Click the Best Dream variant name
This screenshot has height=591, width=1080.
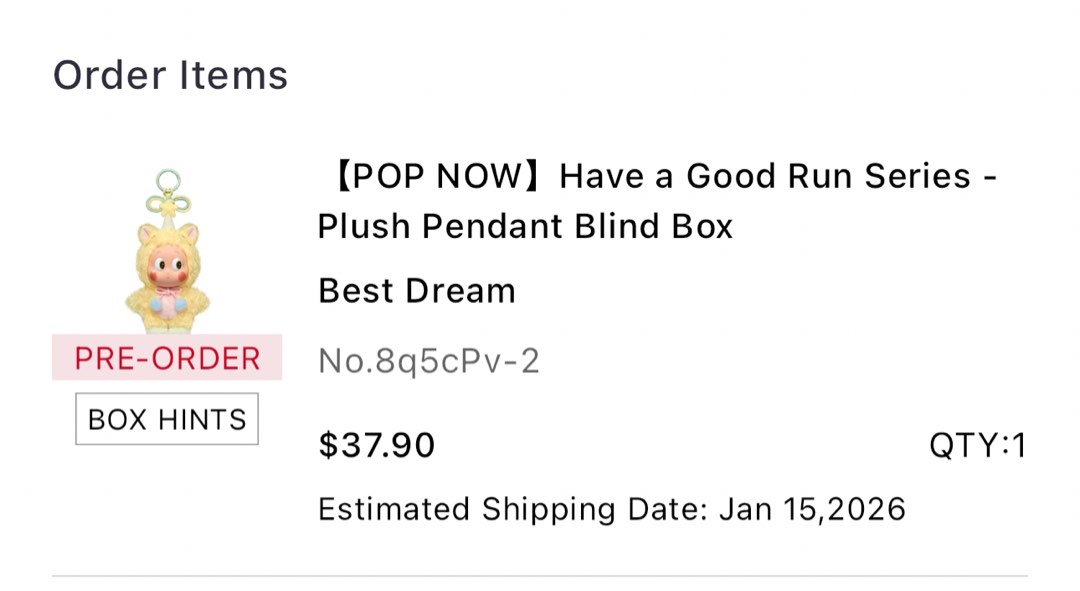tap(417, 291)
